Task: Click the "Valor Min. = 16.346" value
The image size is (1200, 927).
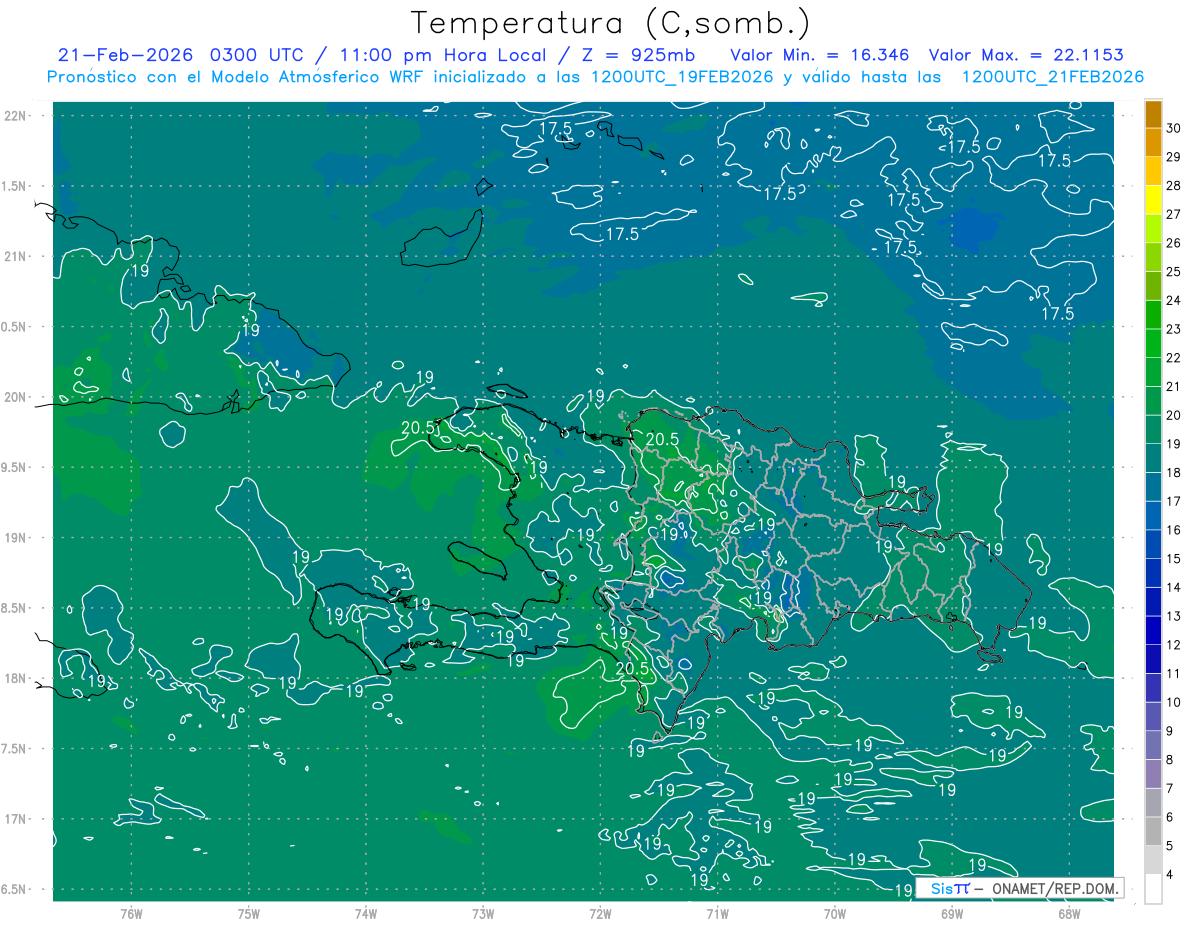Action: 820,55
